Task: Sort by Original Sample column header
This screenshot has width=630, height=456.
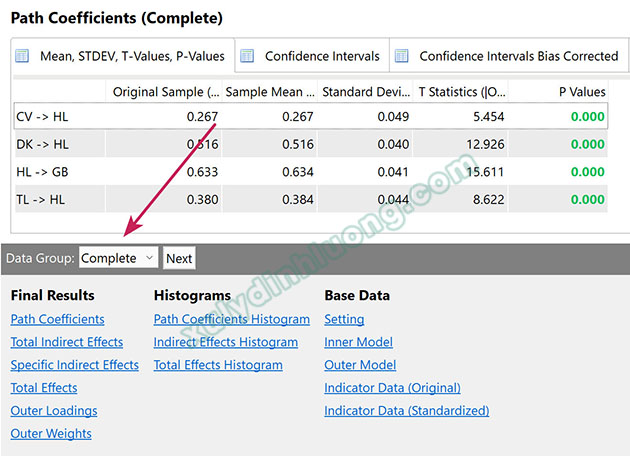Action: pos(164,92)
